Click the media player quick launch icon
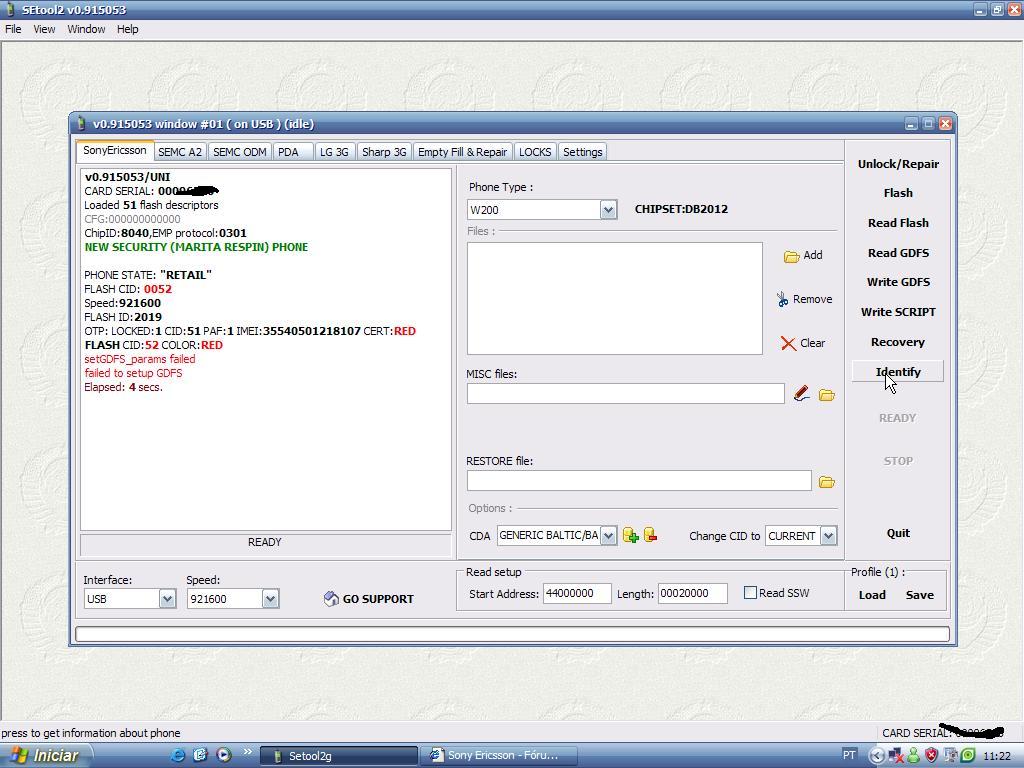The image size is (1024, 768). (224, 755)
